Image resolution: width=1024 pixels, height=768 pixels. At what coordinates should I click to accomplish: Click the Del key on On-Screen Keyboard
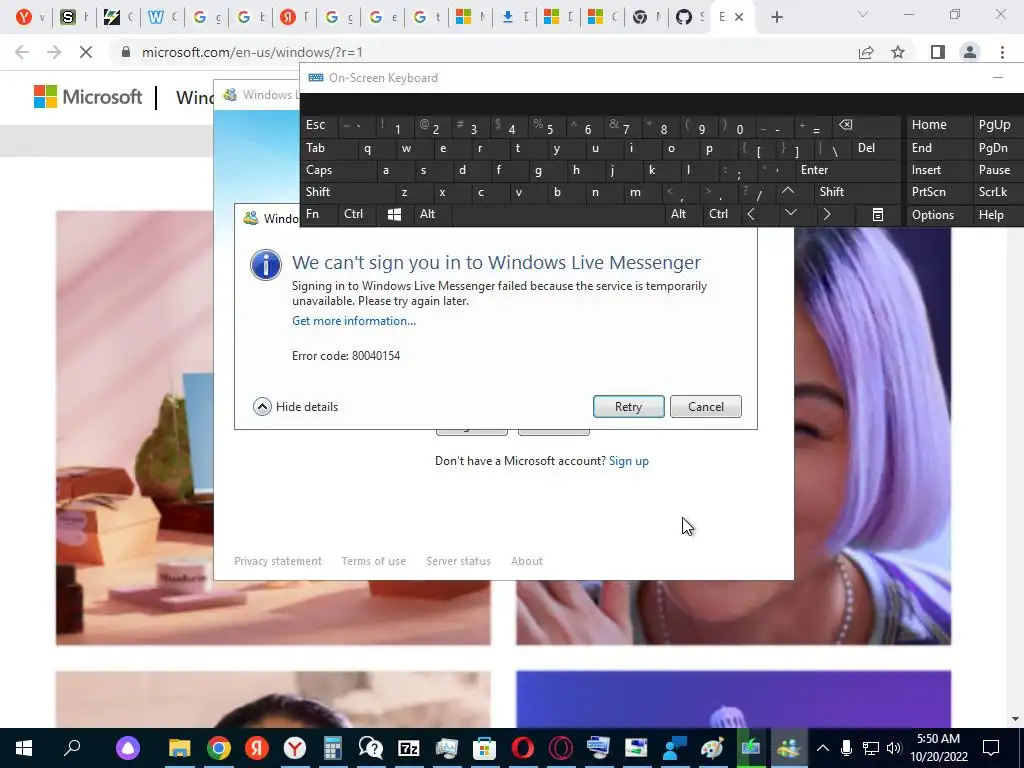coord(875,148)
